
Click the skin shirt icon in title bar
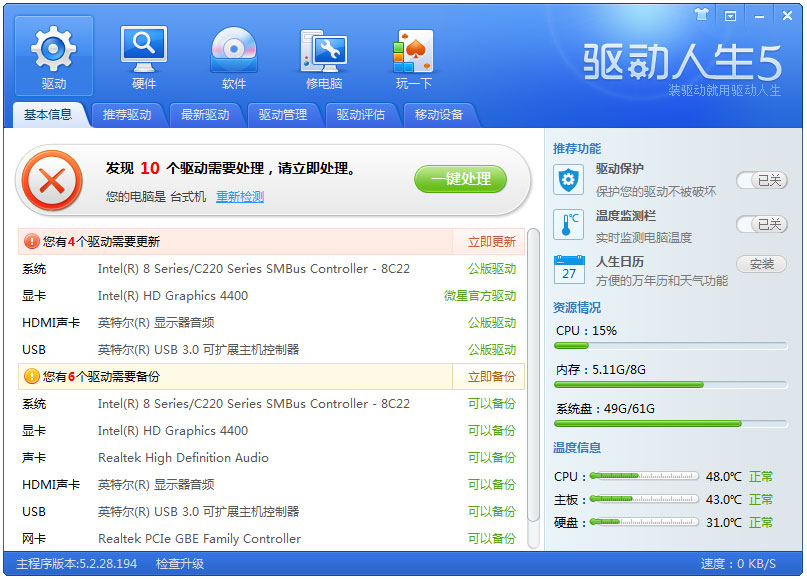(701, 15)
